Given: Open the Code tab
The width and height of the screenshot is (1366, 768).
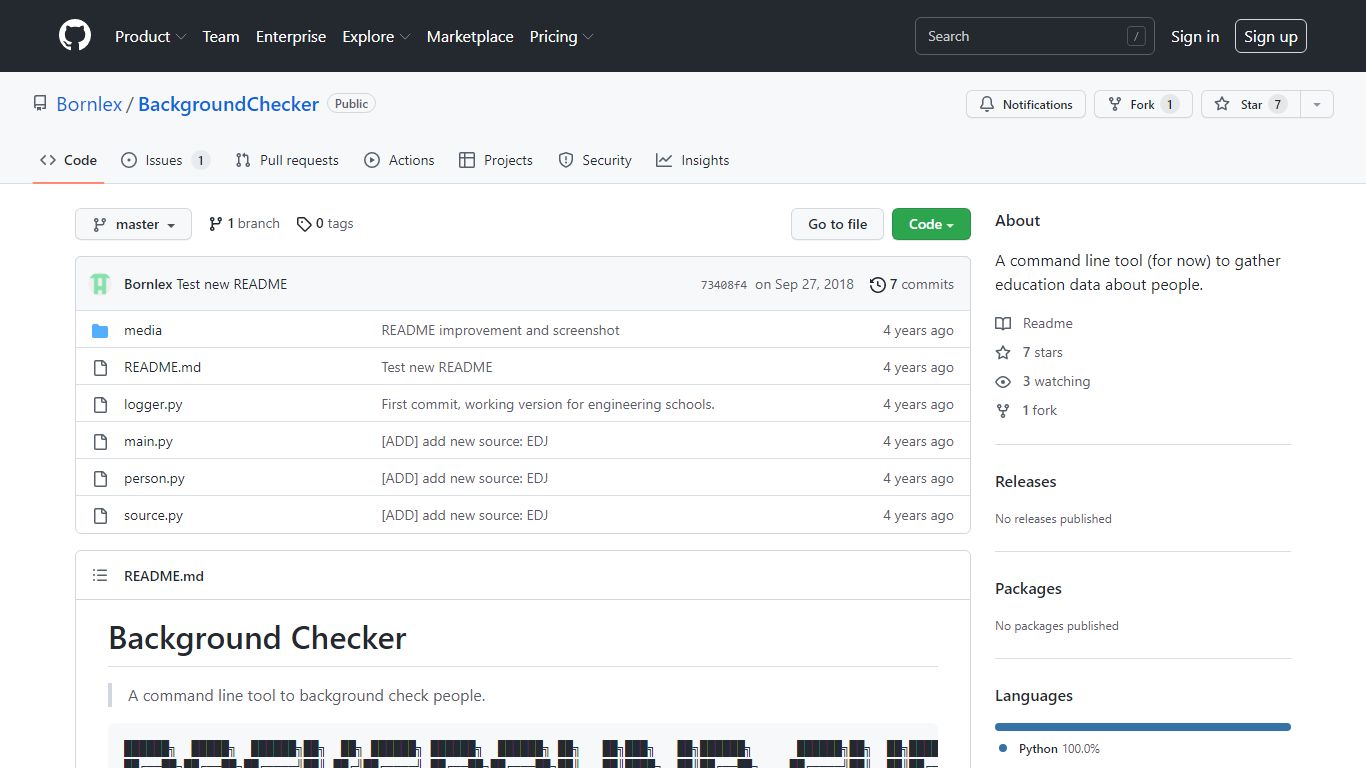Looking at the screenshot, I should point(69,160).
